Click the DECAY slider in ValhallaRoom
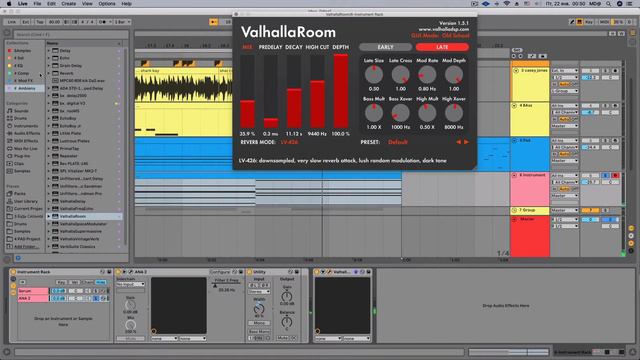This screenshot has height=360, width=640. (x=294, y=92)
